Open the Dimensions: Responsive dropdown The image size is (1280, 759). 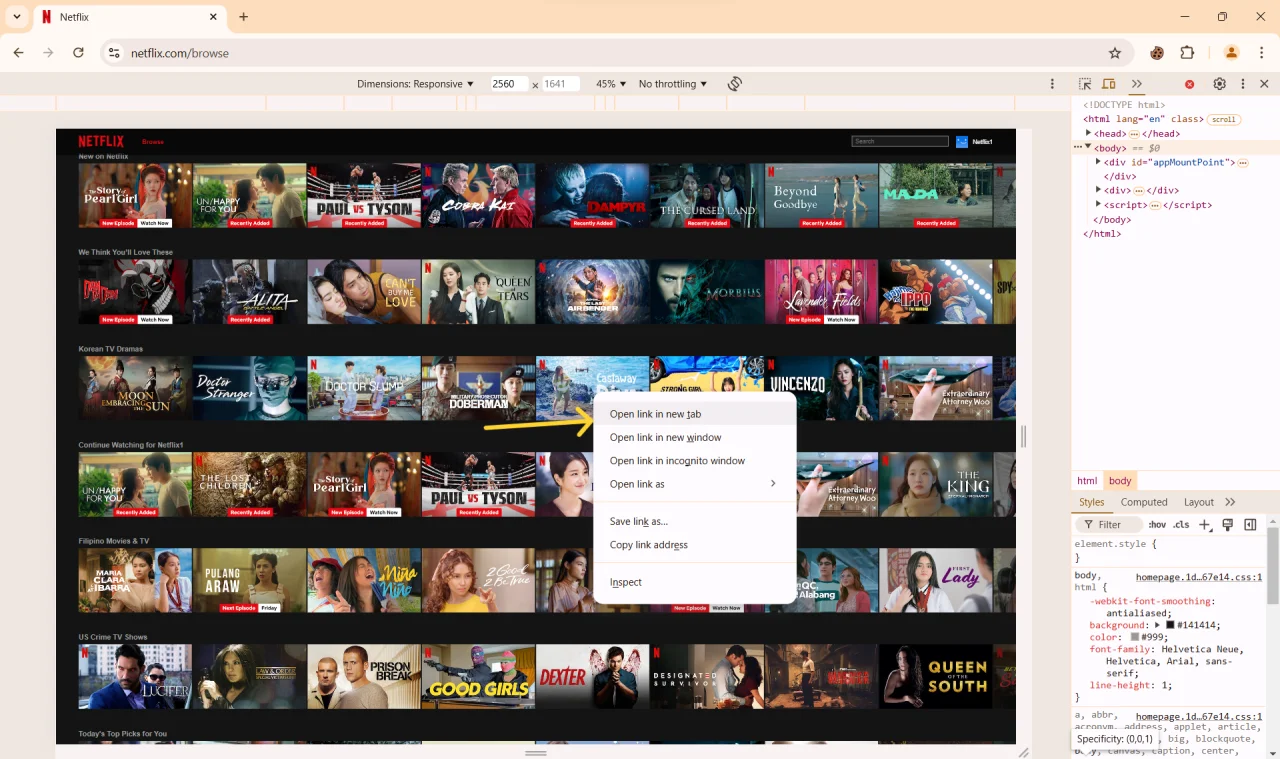tap(415, 84)
